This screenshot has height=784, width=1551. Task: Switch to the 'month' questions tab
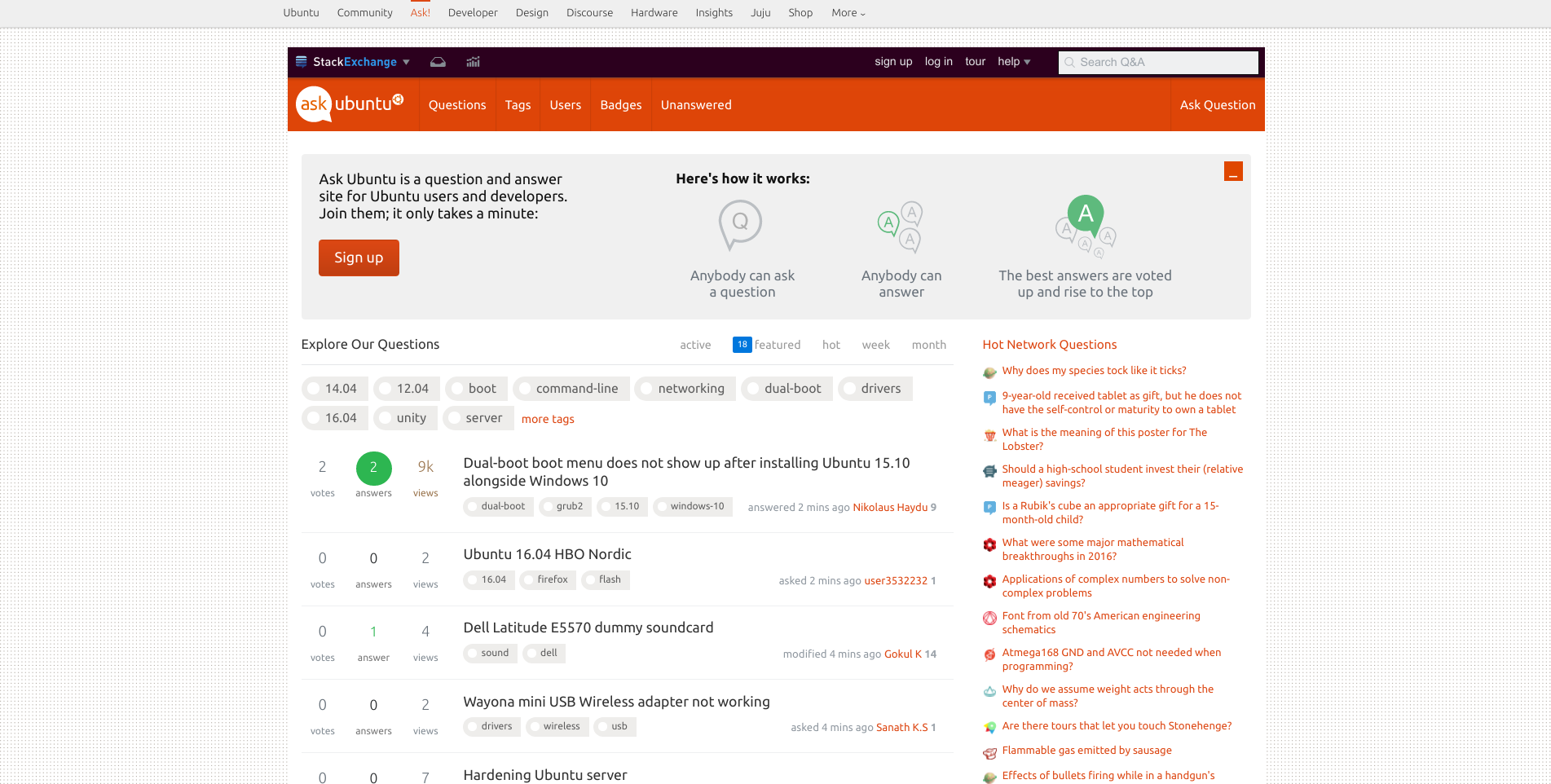point(928,345)
